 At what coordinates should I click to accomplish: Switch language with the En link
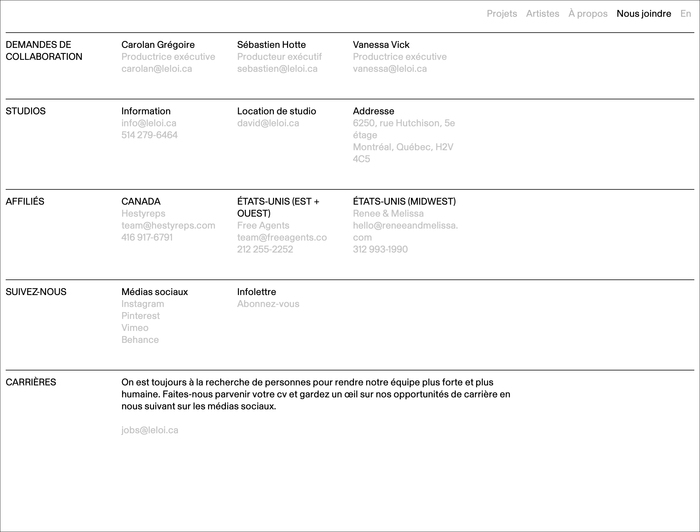pos(686,14)
